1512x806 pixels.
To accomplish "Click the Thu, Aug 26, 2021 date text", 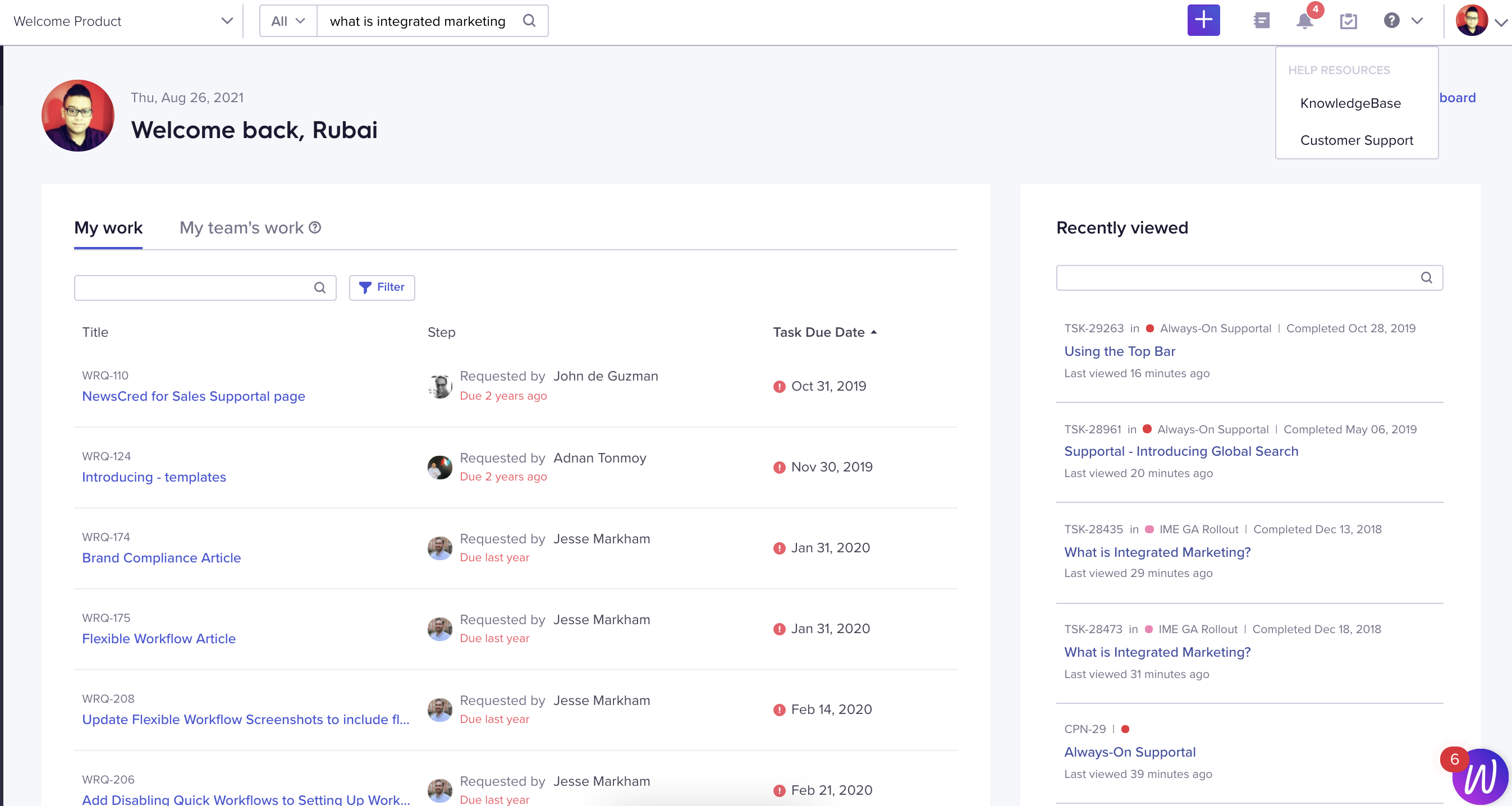I will pyautogui.click(x=187, y=98).
